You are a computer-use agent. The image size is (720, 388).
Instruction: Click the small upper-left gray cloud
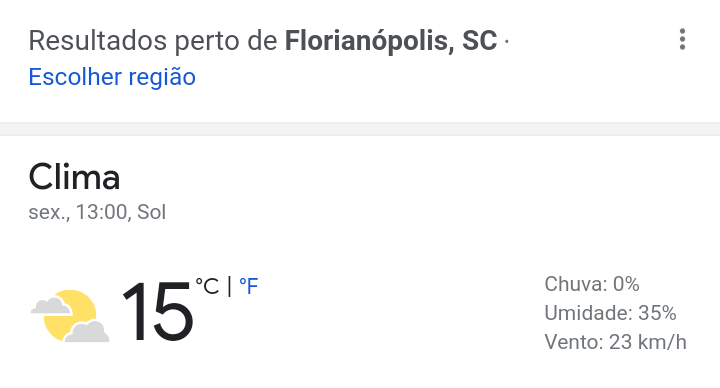click(51, 305)
